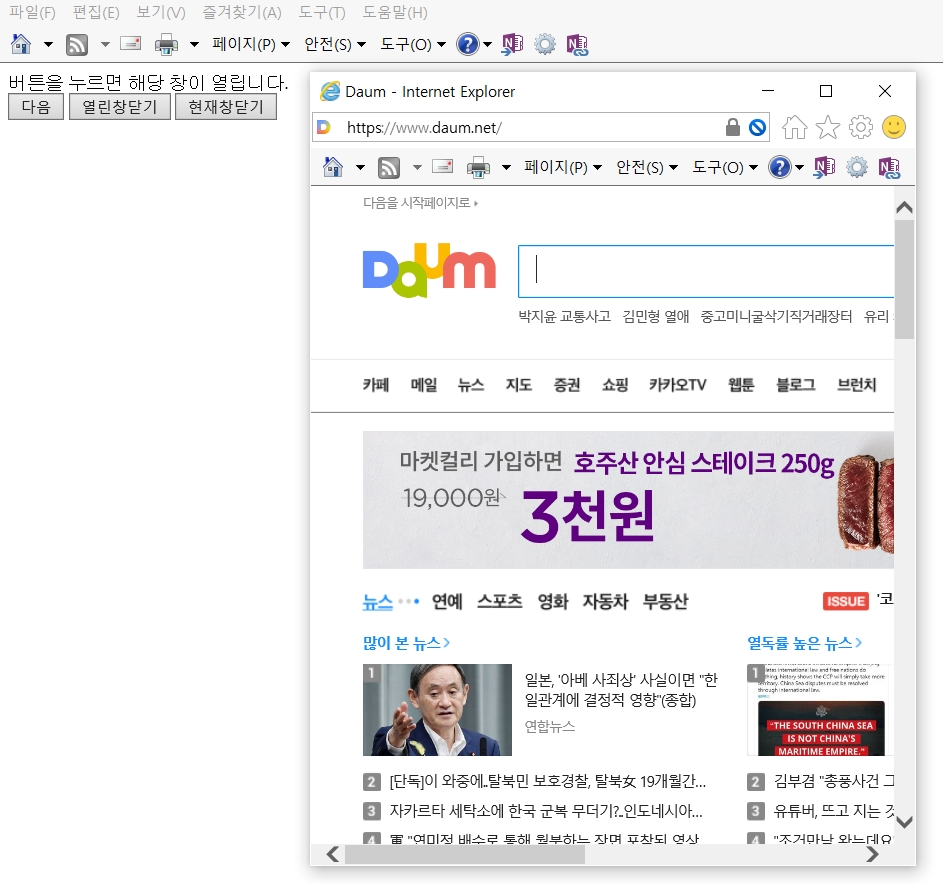Click the 열린창닫기 button
Viewport: 943px width, 884px height.
tap(120, 106)
